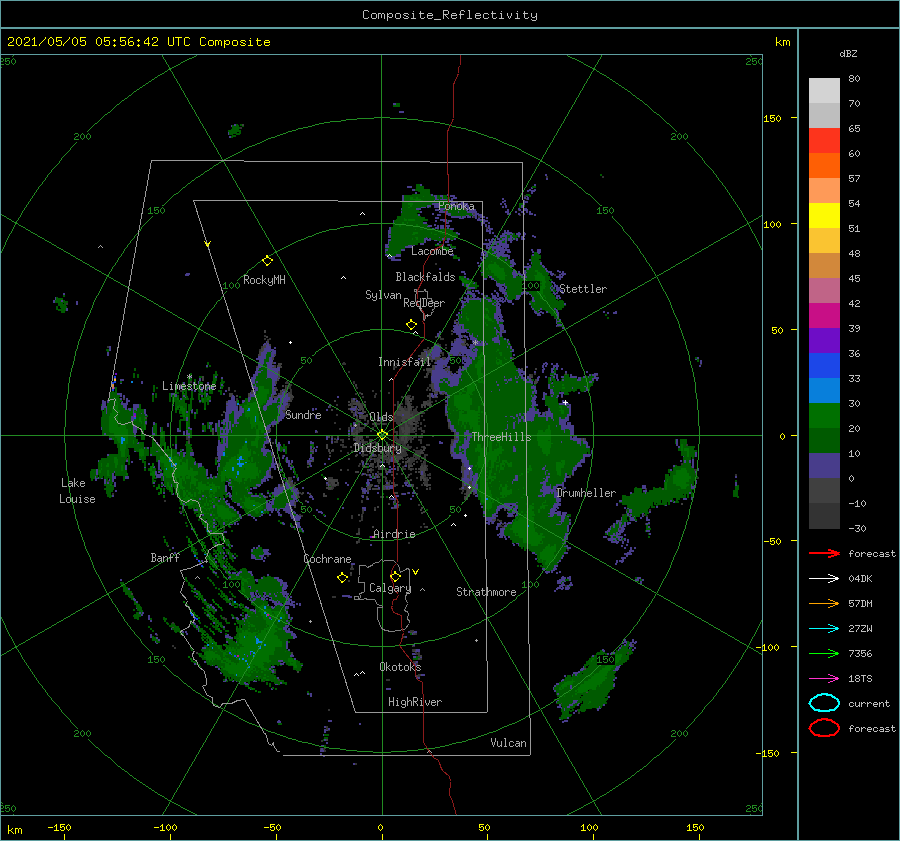This screenshot has width=900, height=841.
Task: Select the red 60-65 dBZ swatch
Action: (x=824, y=141)
